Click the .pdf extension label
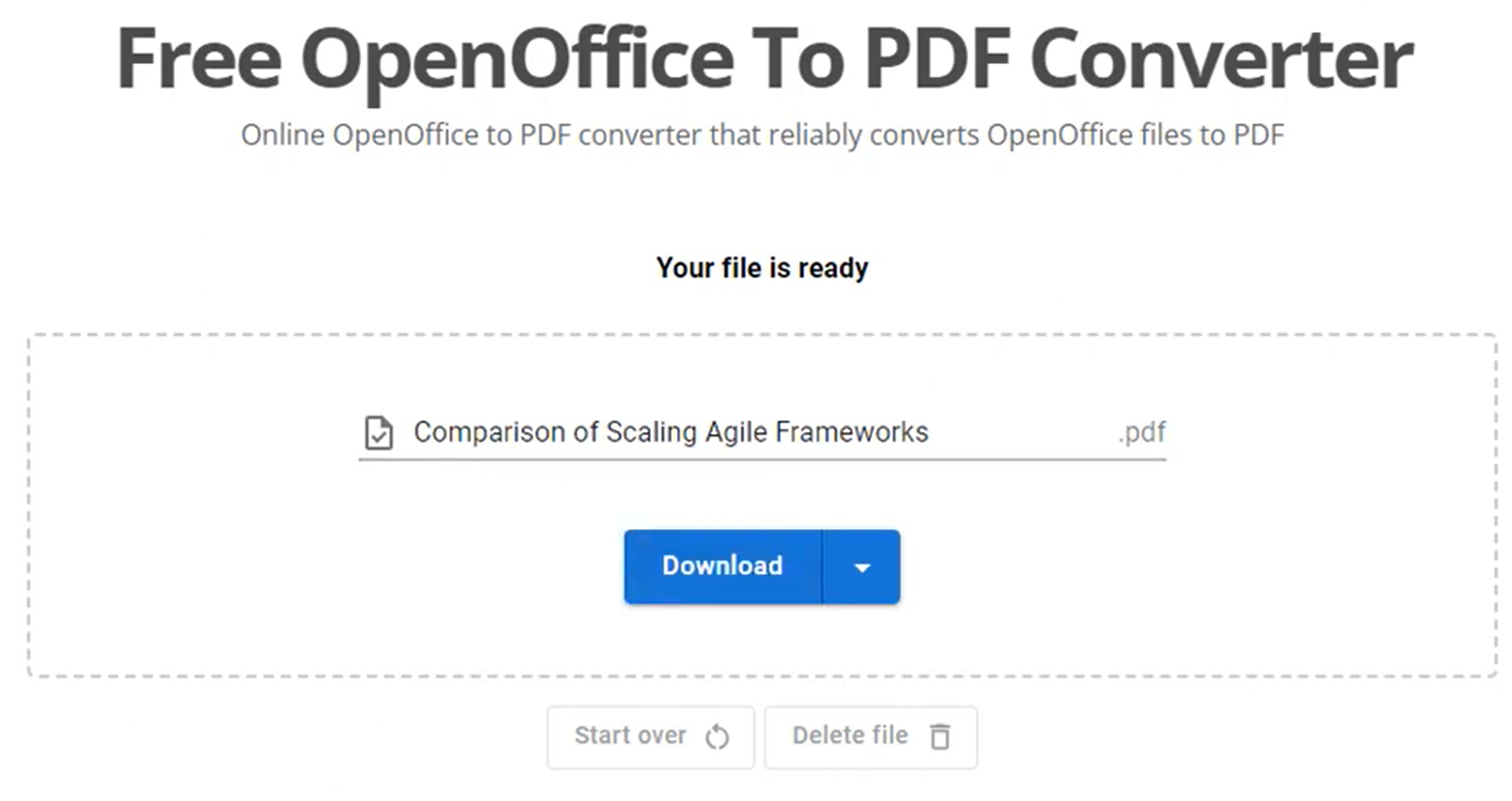Screen dimensions: 1512x801 click(x=1141, y=432)
